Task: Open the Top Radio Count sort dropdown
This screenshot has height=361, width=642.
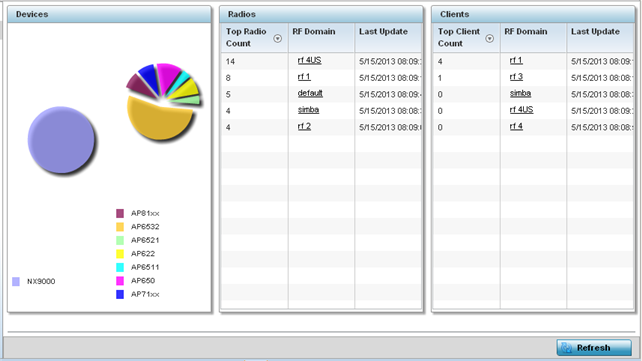Action: pyautogui.click(x=278, y=38)
